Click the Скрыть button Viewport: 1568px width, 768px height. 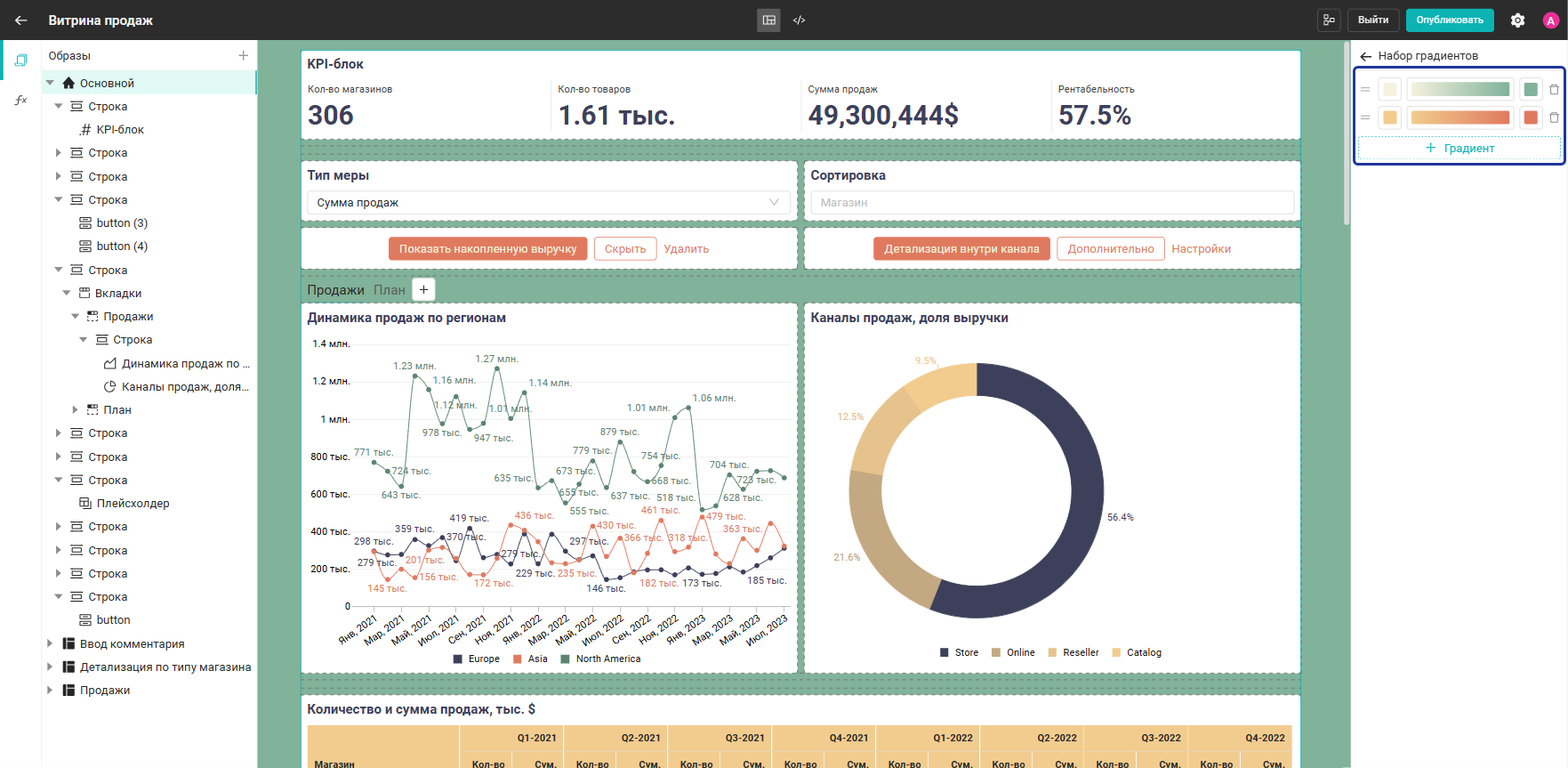pyautogui.click(x=625, y=249)
